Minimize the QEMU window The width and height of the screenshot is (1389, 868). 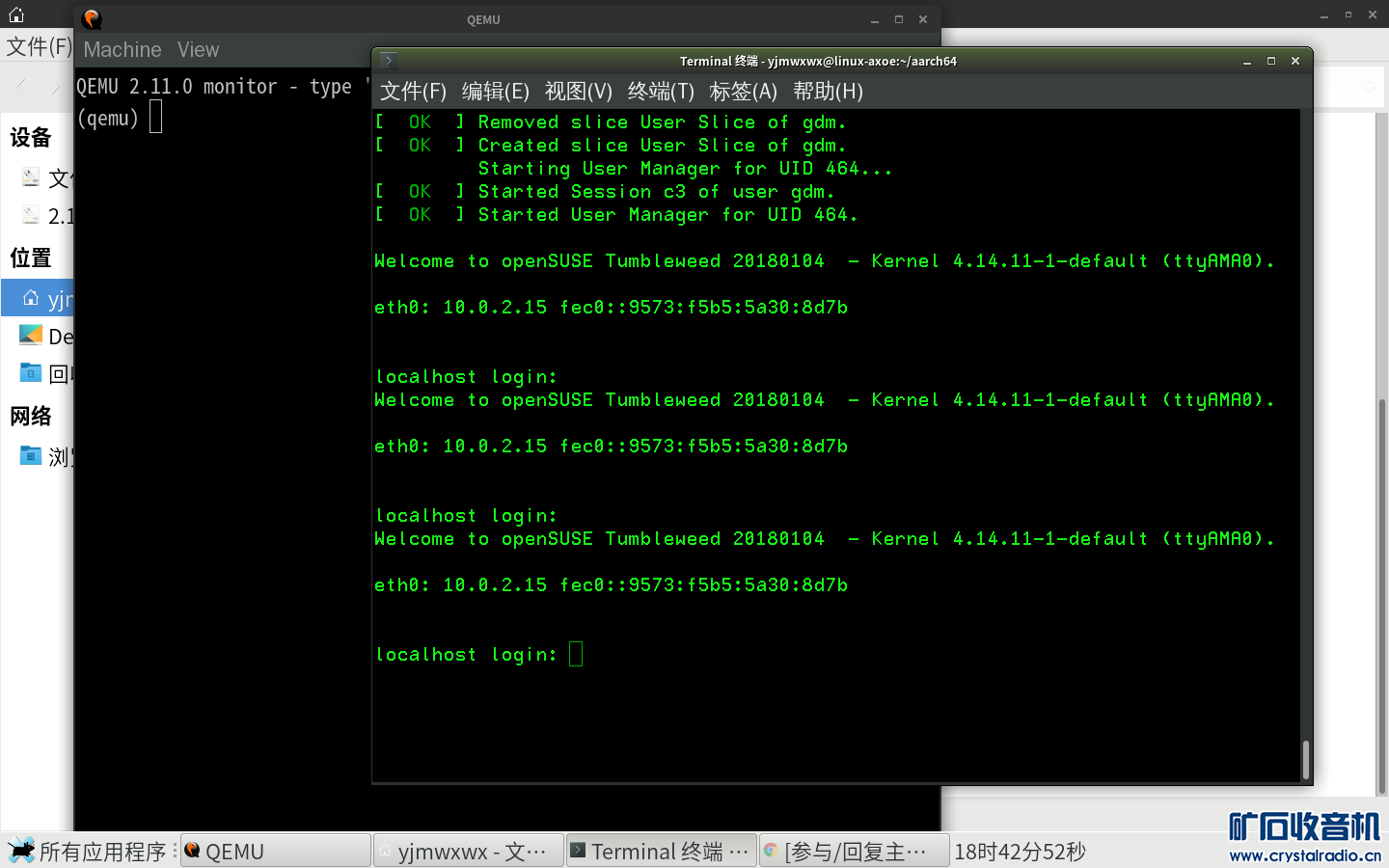click(875, 19)
